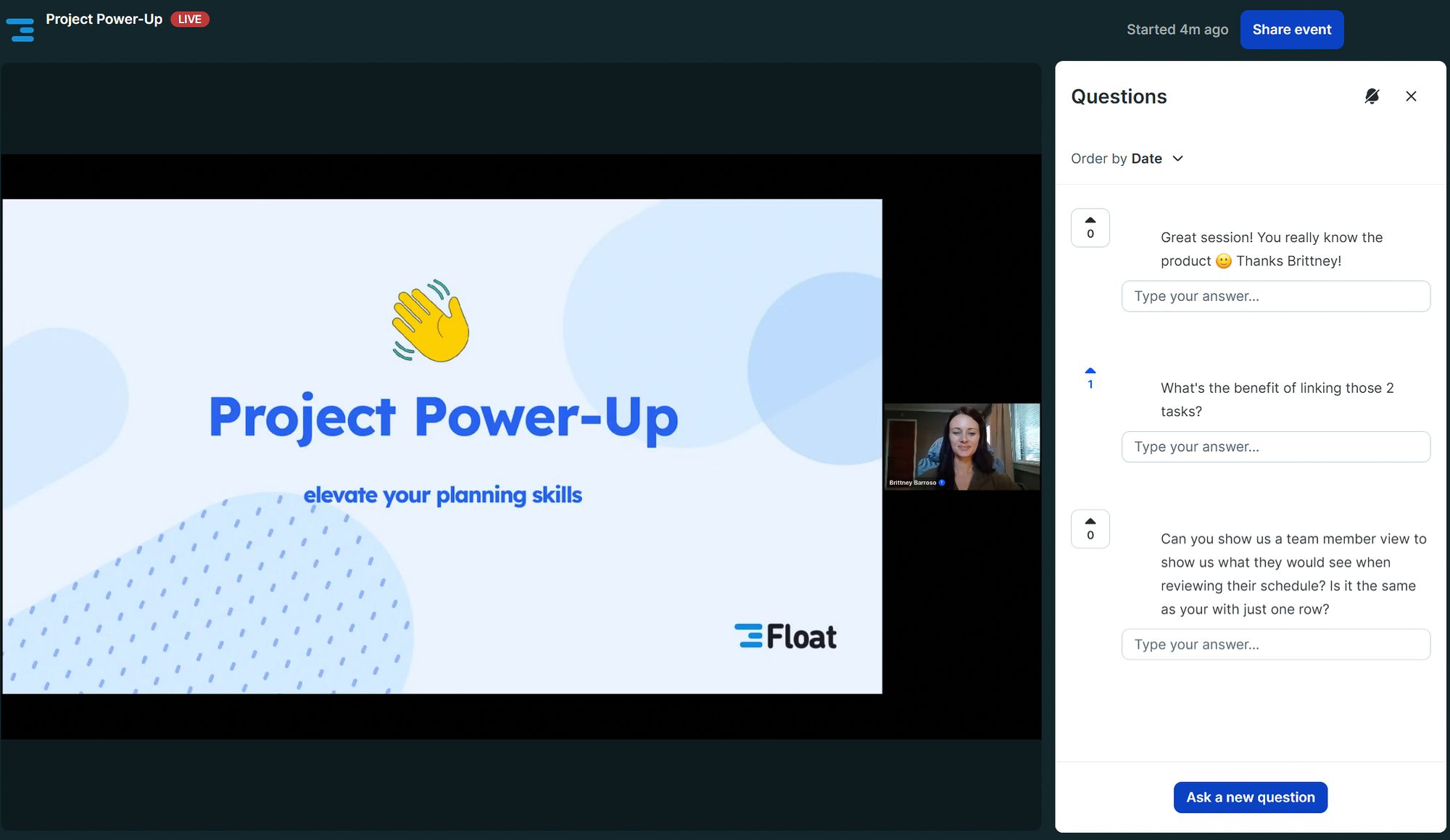Click the 'Started 4m ago' status text
Image resolution: width=1450 pixels, height=840 pixels.
(1177, 30)
